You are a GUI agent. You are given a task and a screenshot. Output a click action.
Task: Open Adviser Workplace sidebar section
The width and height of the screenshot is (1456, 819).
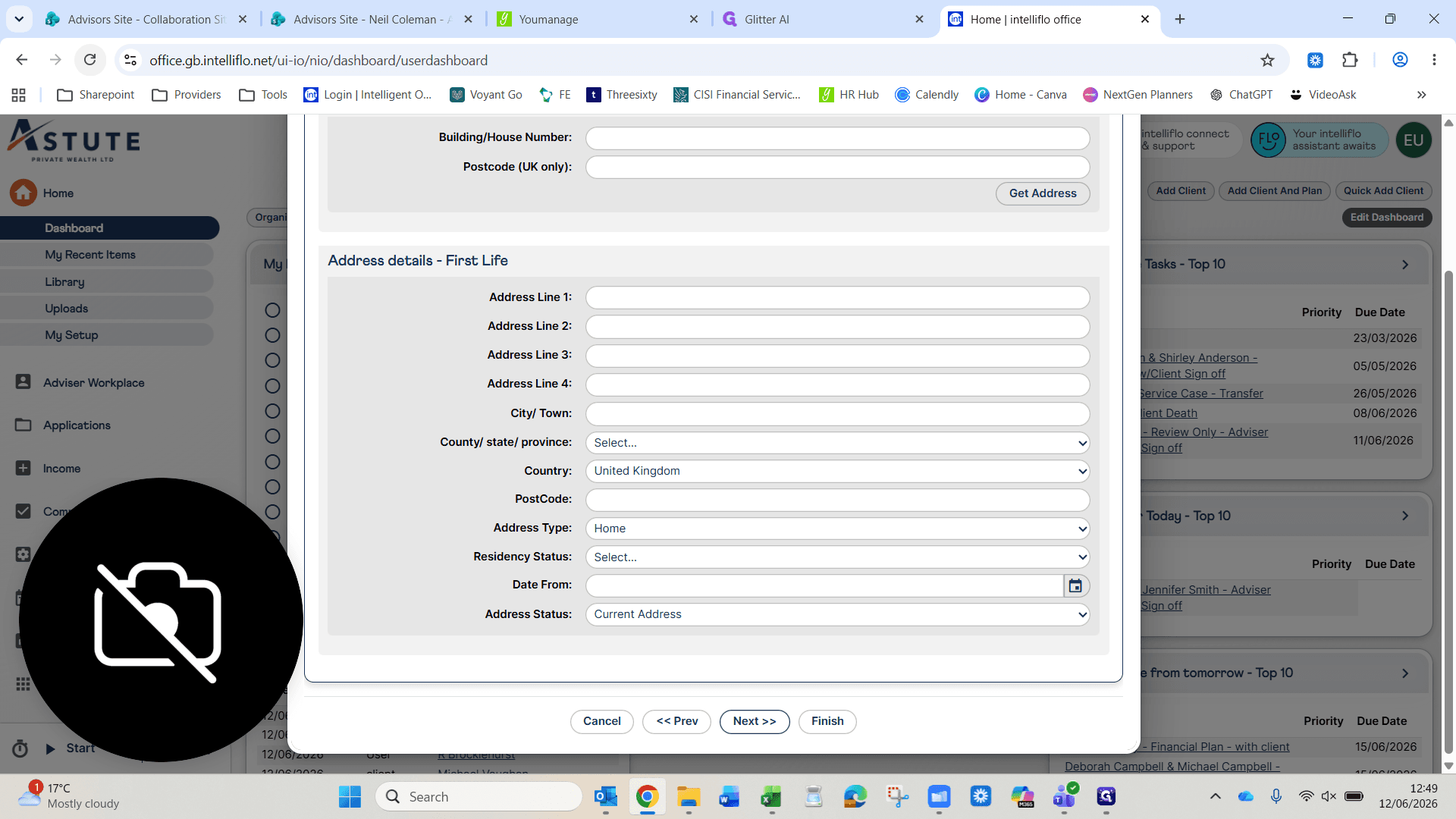tap(93, 383)
